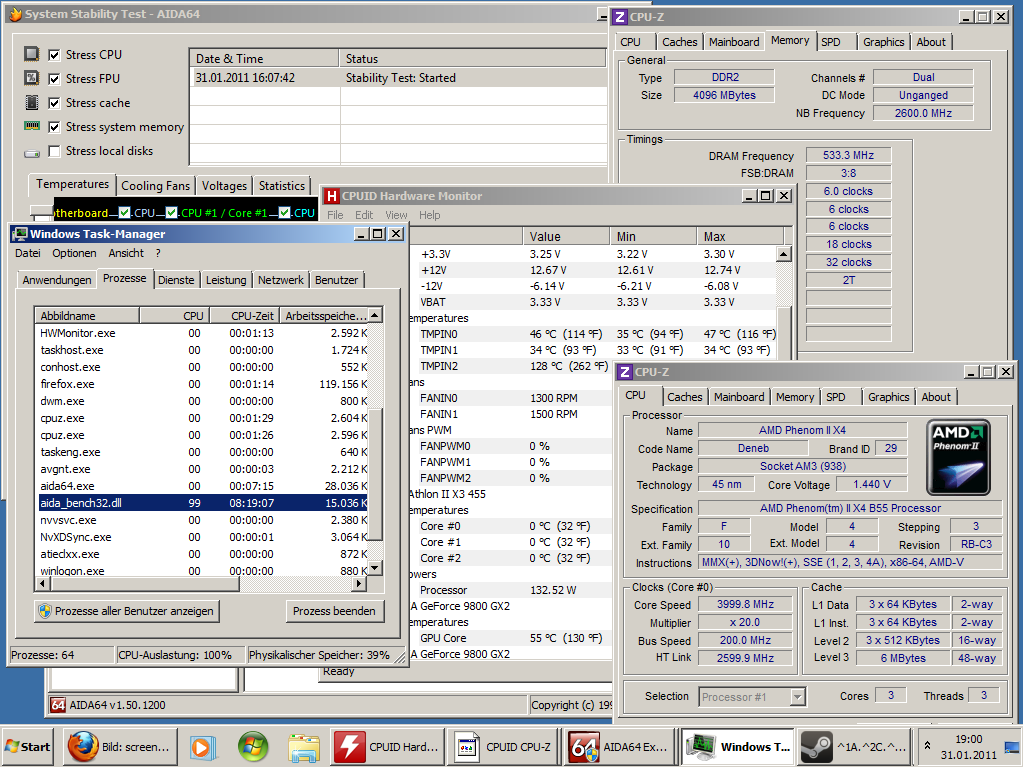1023x767 pixels.
Task: Click Stability Test: Started log entry
Action: (401, 78)
